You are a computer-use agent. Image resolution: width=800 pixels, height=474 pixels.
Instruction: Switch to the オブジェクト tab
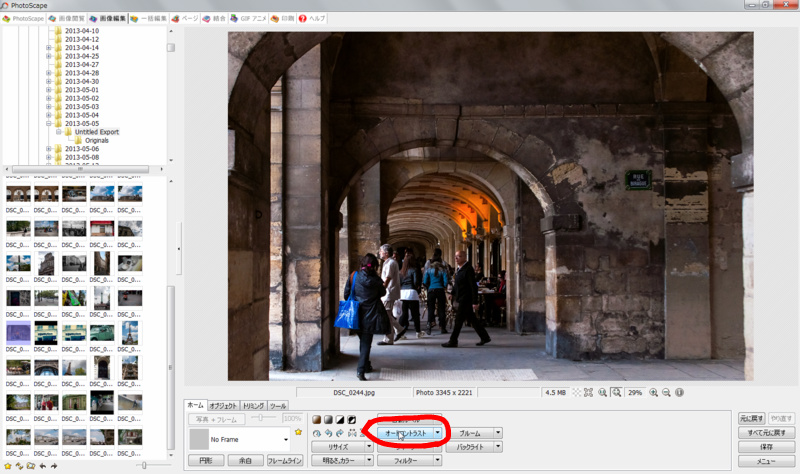coord(223,406)
